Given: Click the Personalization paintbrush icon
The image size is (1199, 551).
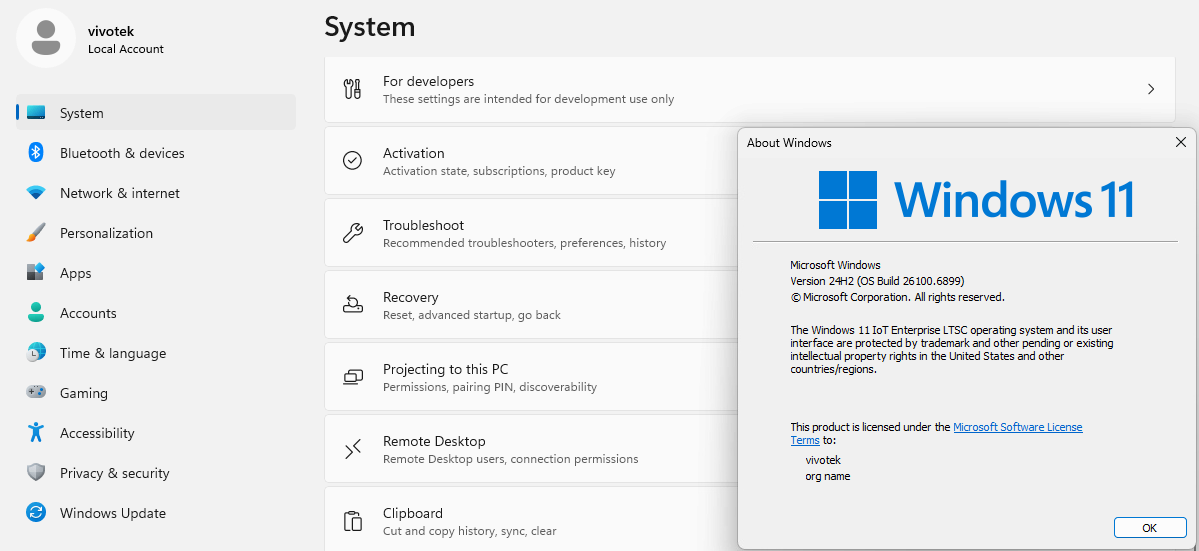Looking at the screenshot, I should coord(36,233).
